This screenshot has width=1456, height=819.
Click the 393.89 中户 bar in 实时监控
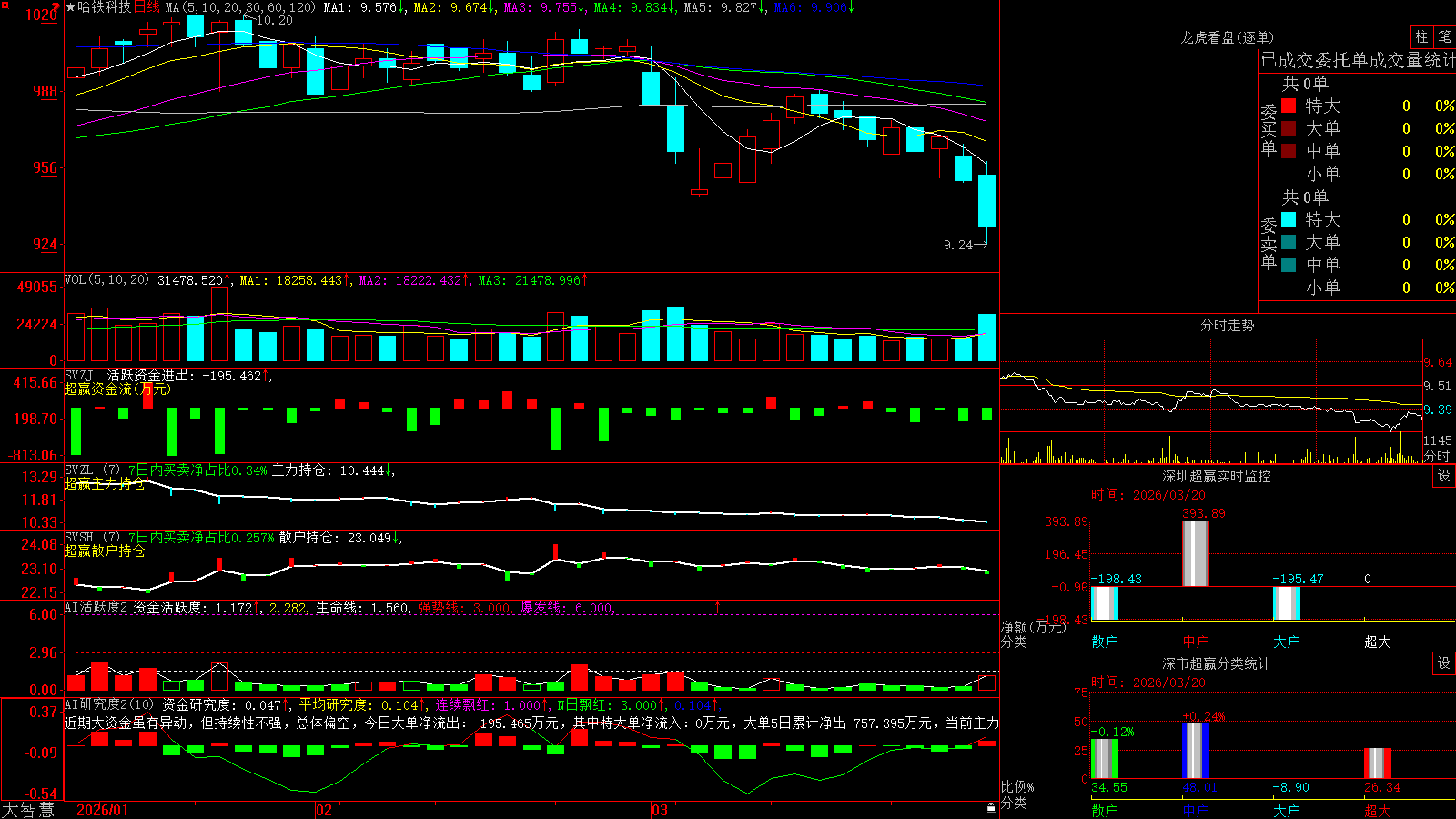click(x=1196, y=553)
